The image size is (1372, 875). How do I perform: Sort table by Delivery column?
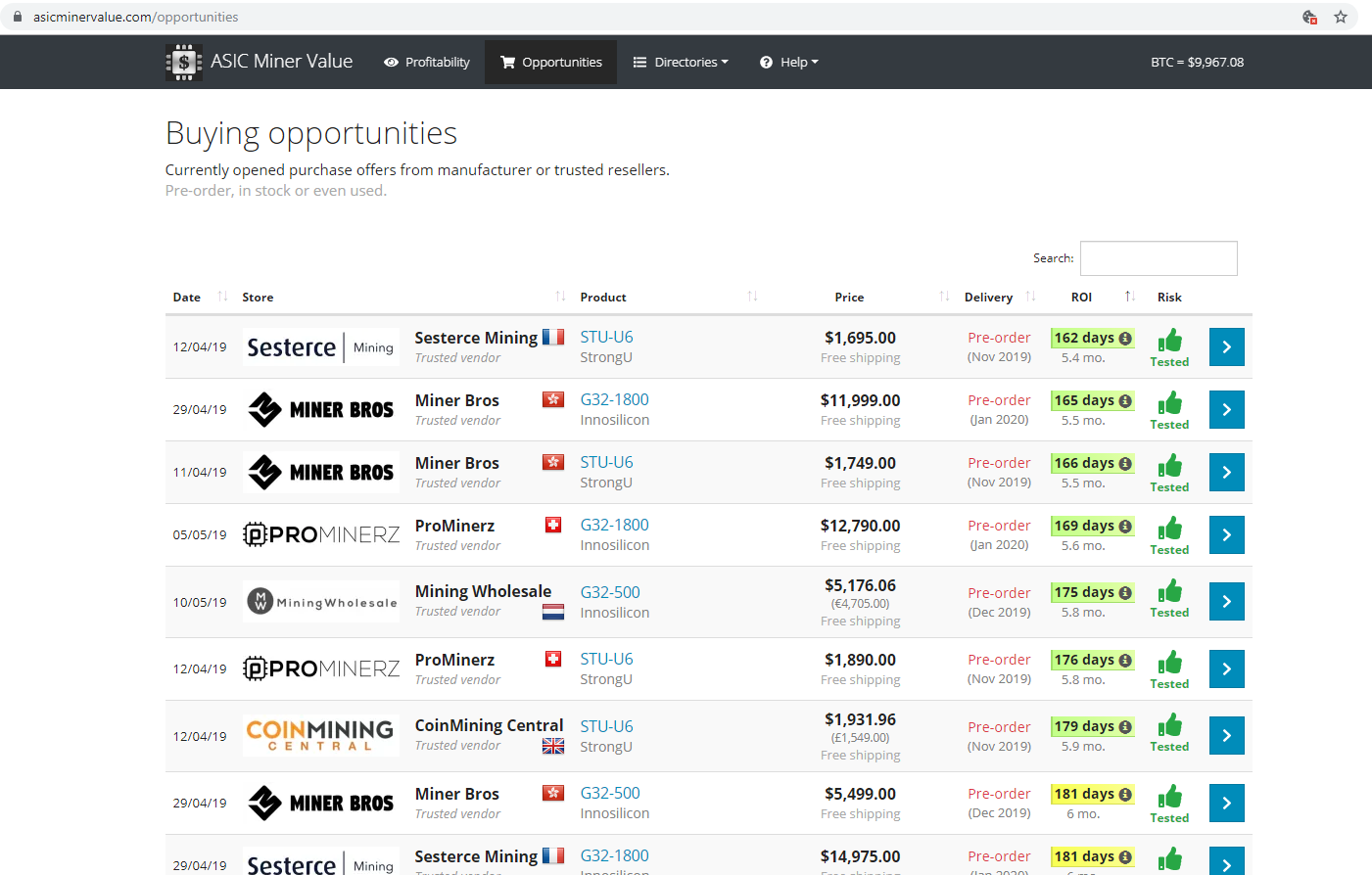(x=999, y=297)
